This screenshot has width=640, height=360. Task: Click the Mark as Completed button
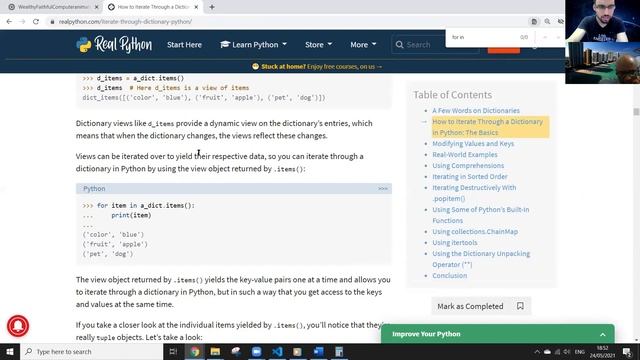pos(481,306)
